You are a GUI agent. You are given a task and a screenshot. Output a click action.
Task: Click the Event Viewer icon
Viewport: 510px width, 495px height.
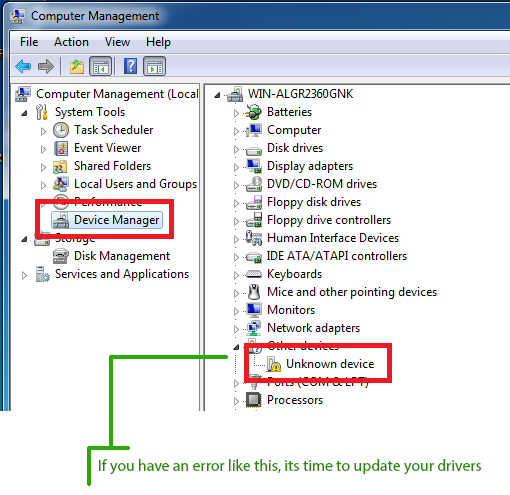pyautogui.click(x=61, y=148)
